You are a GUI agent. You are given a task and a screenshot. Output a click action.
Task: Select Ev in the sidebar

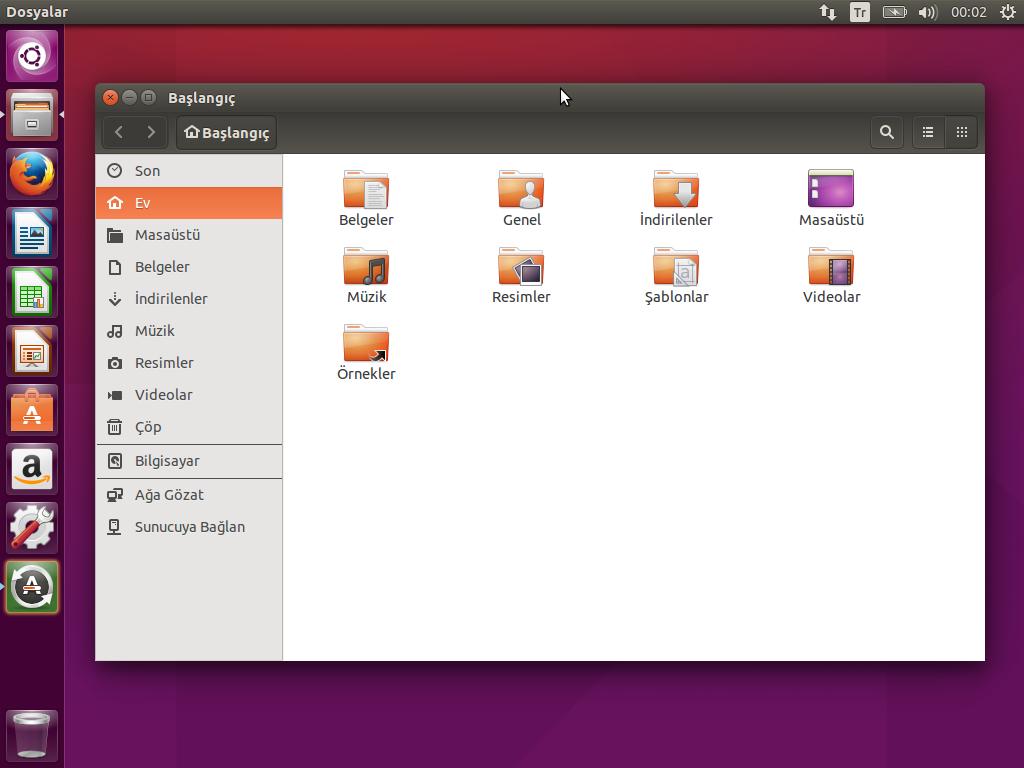[145, 202]
